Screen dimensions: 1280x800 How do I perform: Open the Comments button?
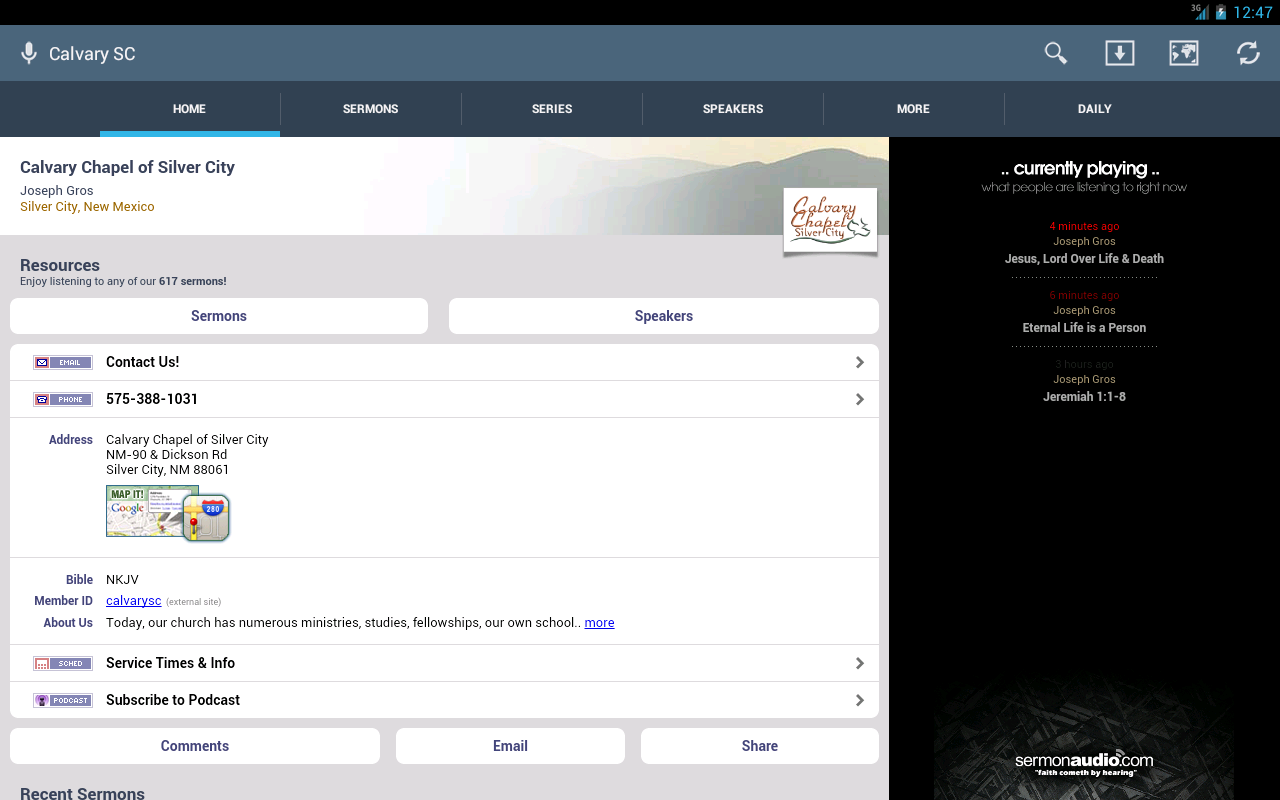click(195, 746)
